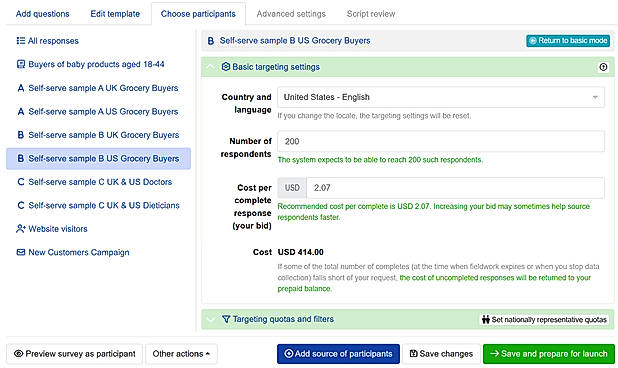618x368 pixels.
Task: Click Save changes button
Action: pyautogui.click(x=441, y=354)
